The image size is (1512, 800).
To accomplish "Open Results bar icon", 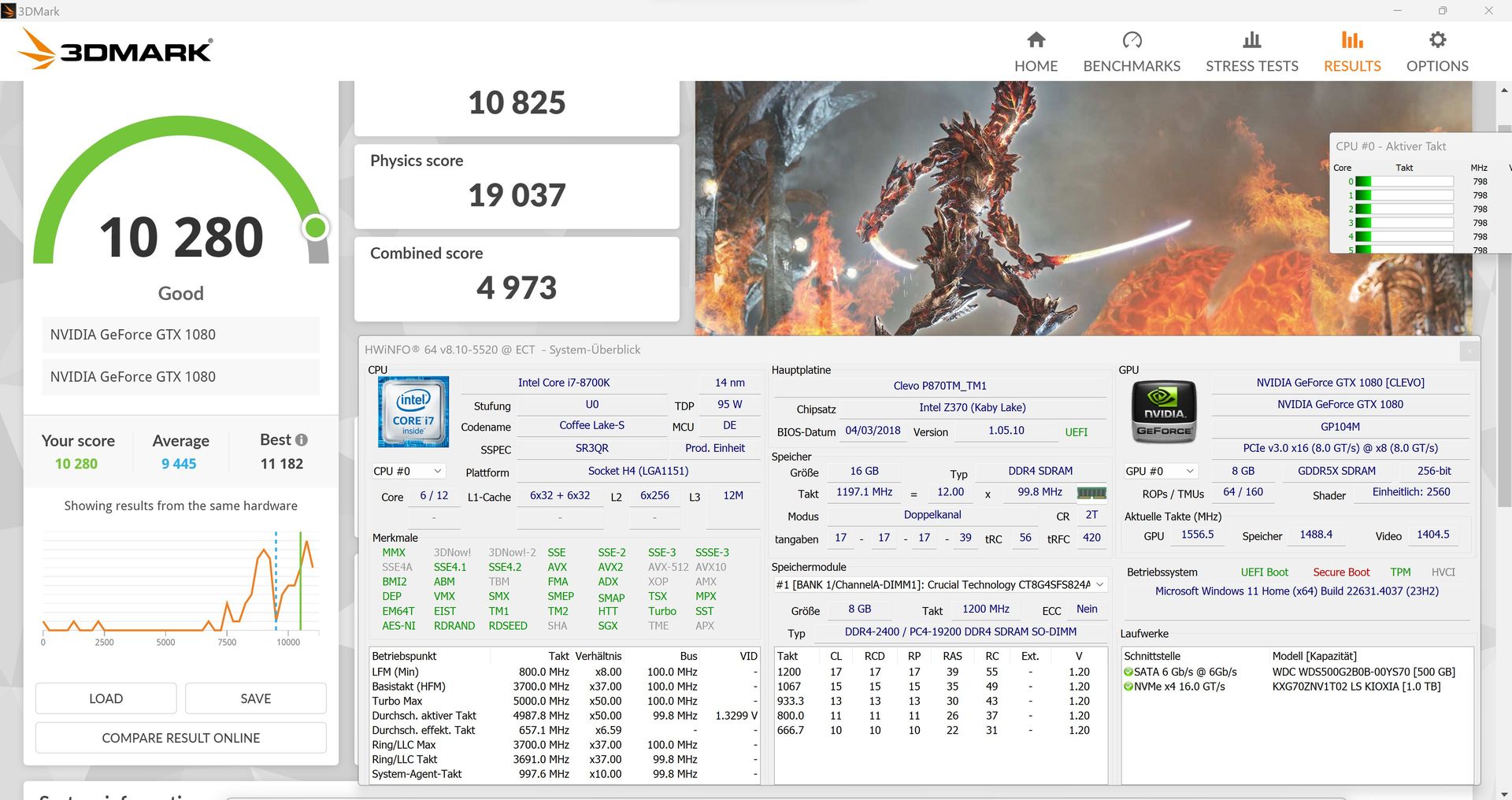I will pos(1352,39).
